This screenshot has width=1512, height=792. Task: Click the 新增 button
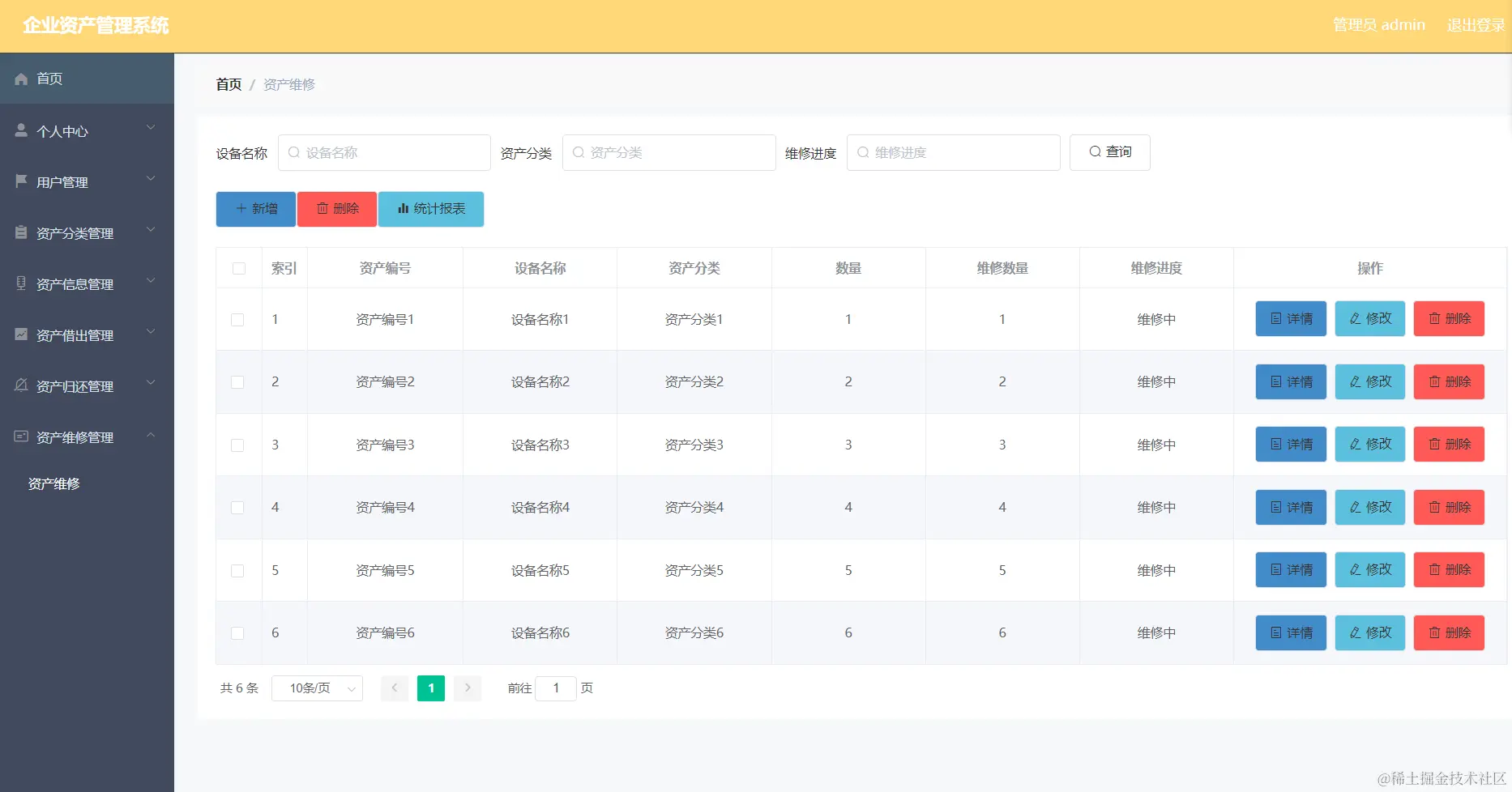point(256,209)
